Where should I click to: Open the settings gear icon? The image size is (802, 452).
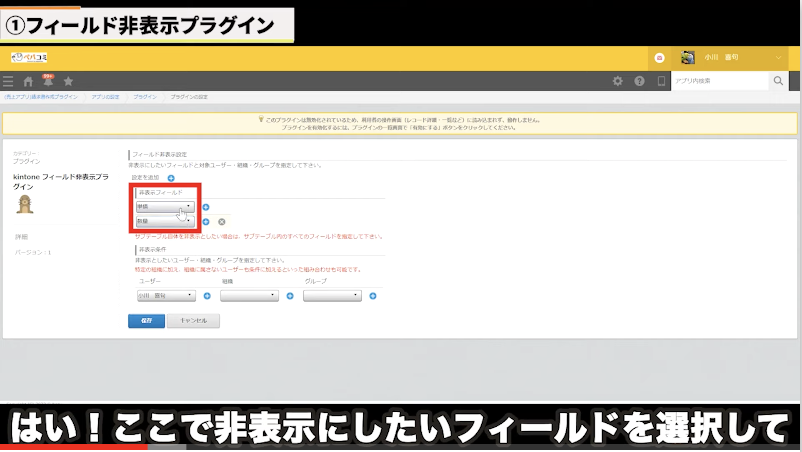pos(617,81)
